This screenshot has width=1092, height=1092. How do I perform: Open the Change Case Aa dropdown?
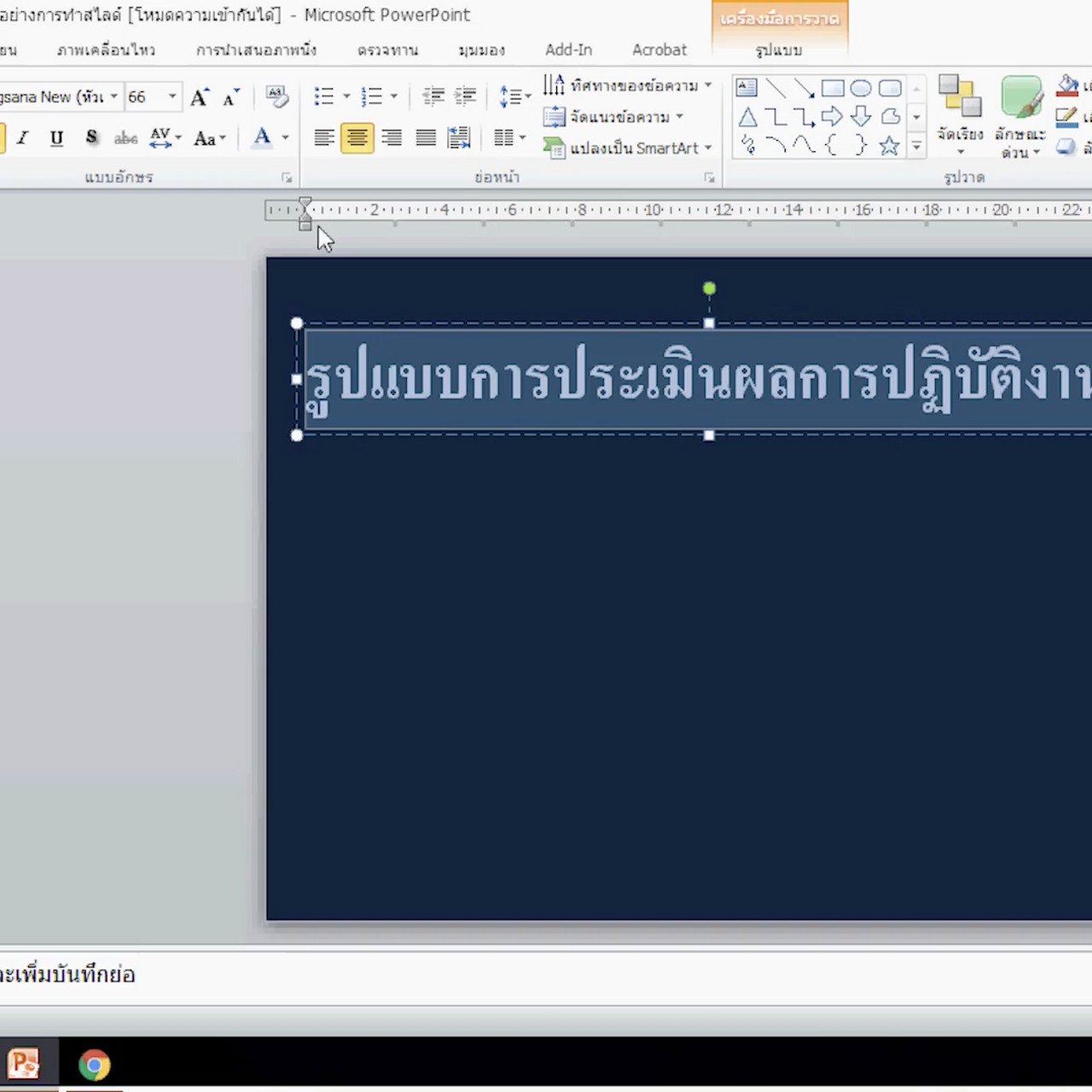(x=209, y=137)
